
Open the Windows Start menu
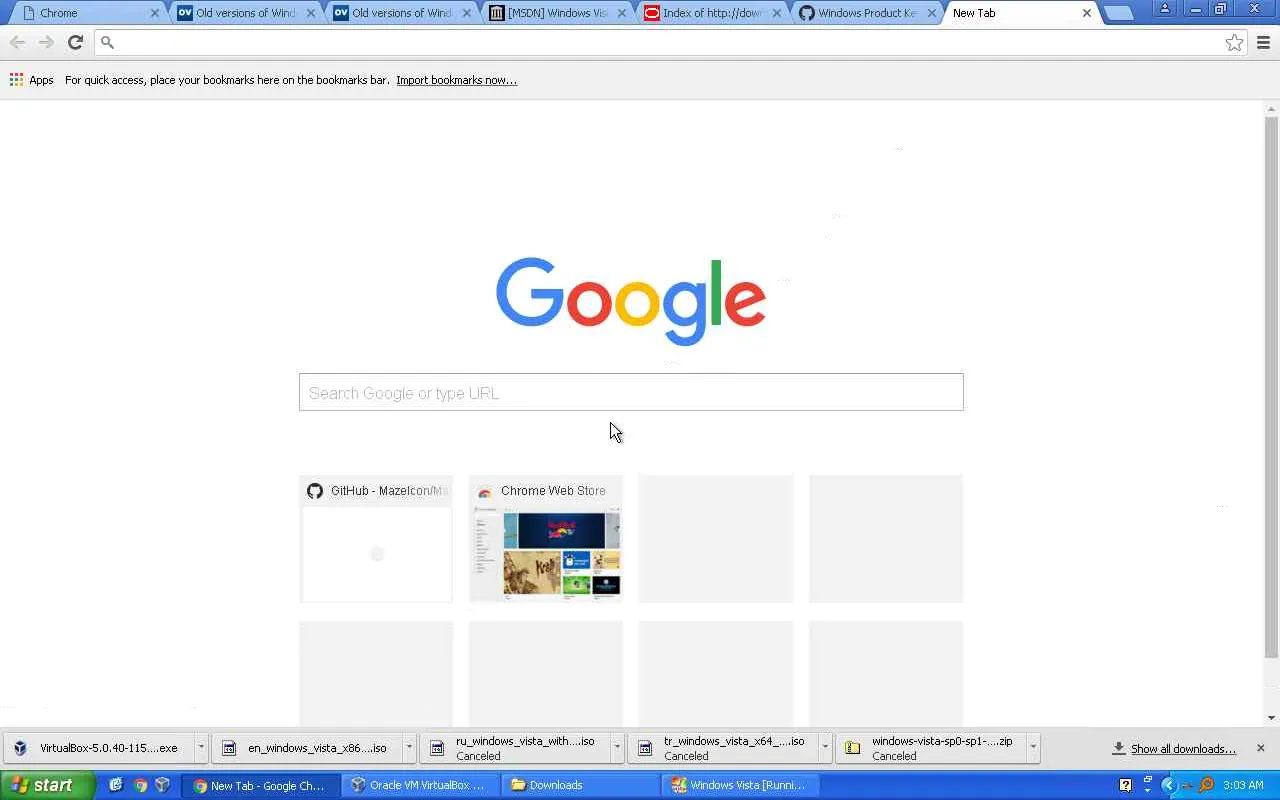pos(47,785)
